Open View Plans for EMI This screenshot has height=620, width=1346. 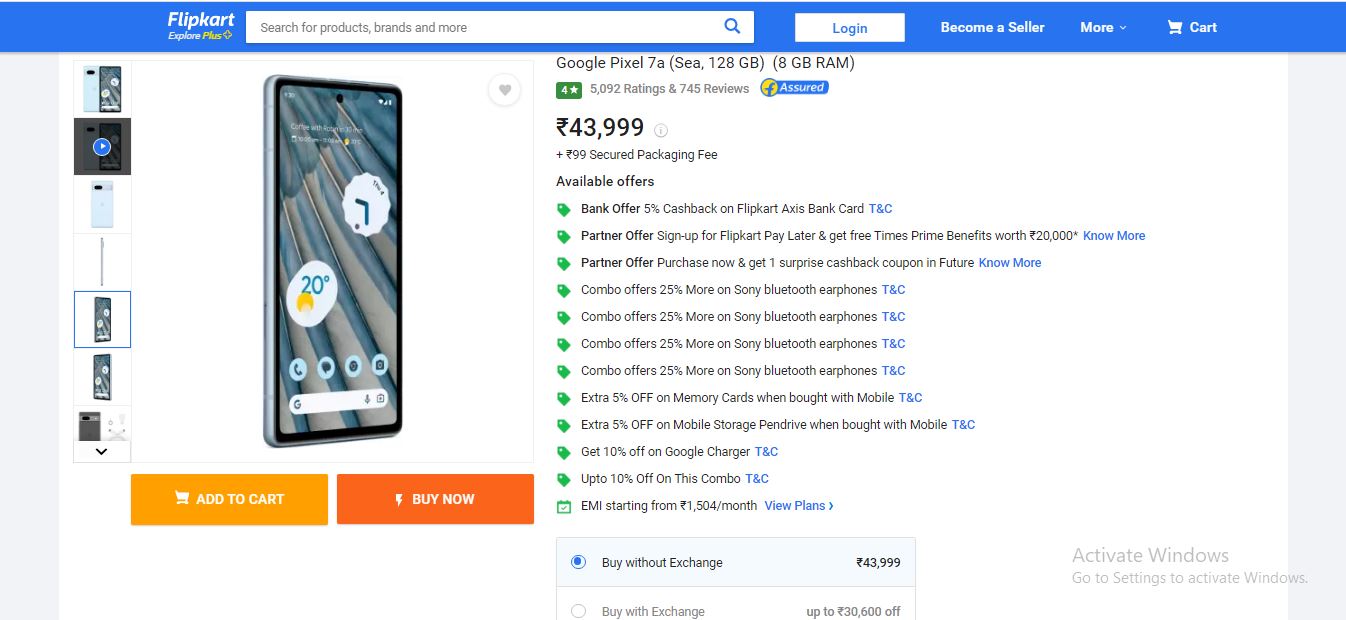pos(799,506)
